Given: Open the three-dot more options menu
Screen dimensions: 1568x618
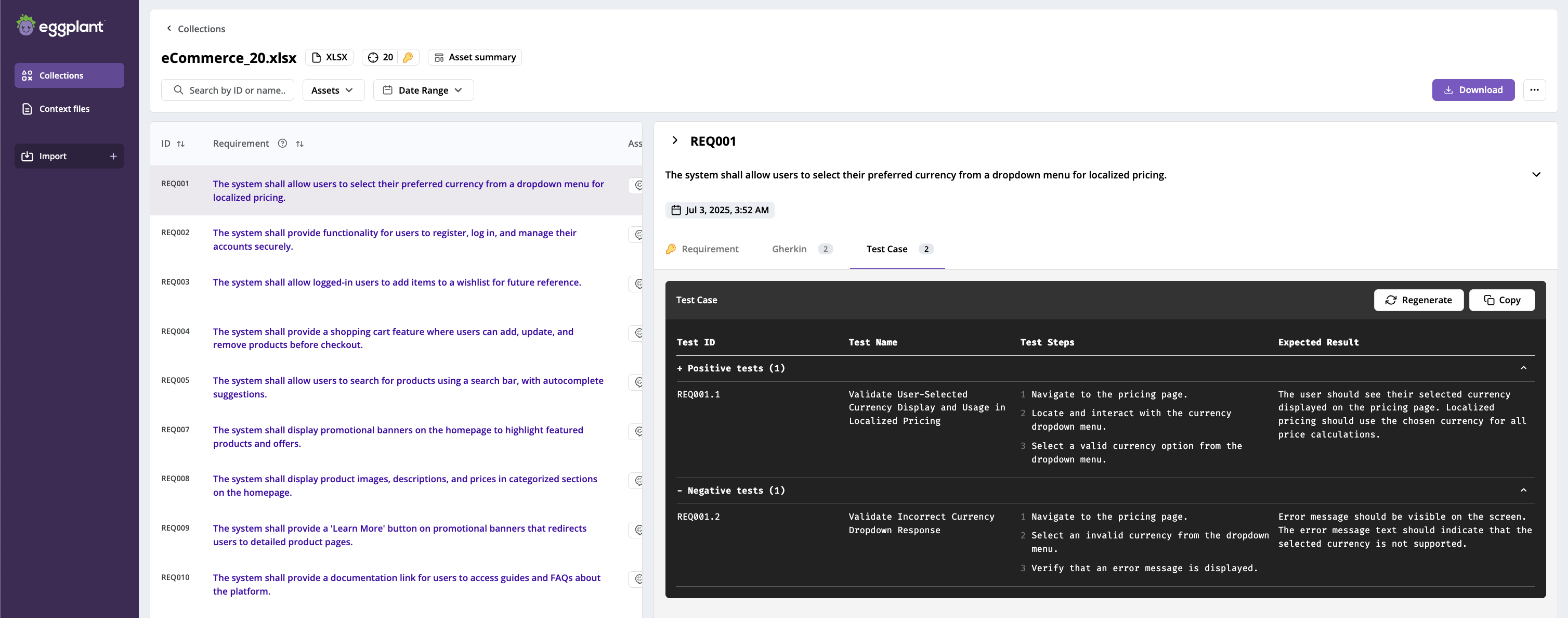Looking at the screenshot, I should [1534, 90].
